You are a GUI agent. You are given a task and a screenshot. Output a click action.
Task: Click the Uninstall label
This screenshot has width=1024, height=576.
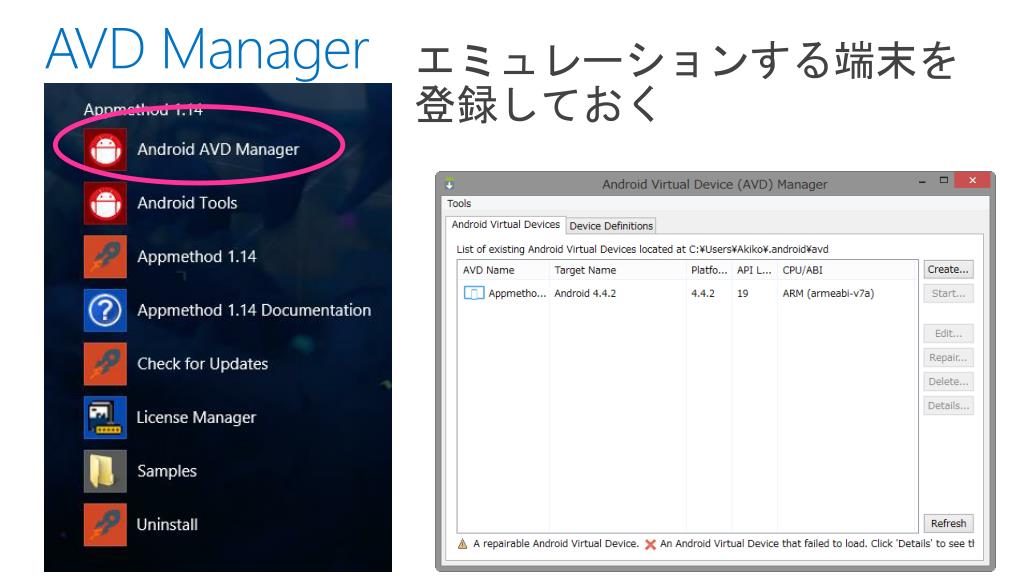pyautogui.click(x=167, y=524)
